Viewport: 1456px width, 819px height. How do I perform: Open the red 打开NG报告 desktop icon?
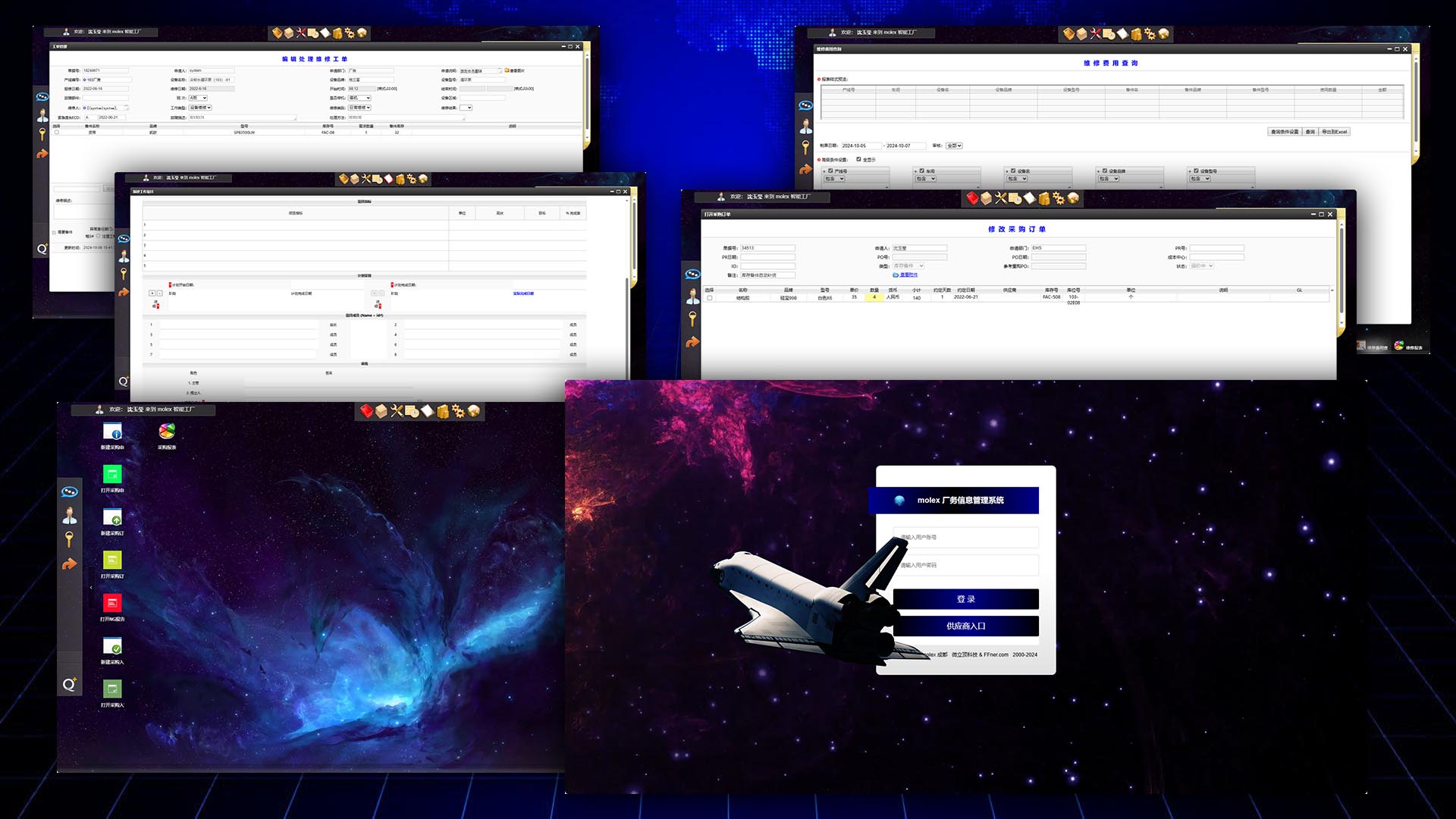(112, 604)
